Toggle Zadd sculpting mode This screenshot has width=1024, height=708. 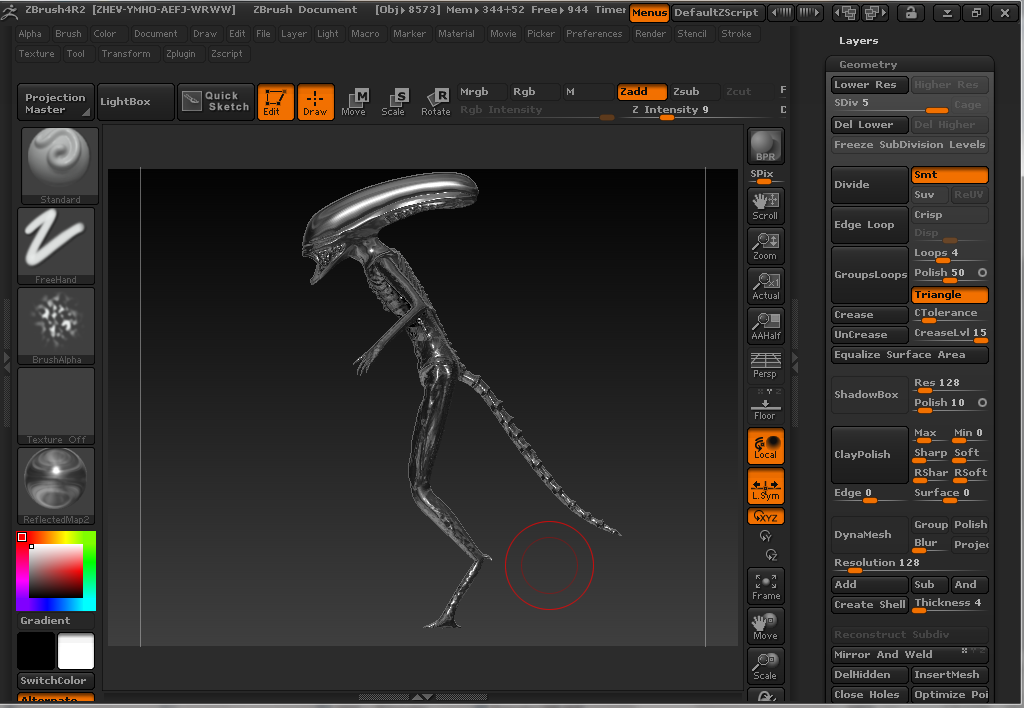pyautogui.click(x=643, y=92)
